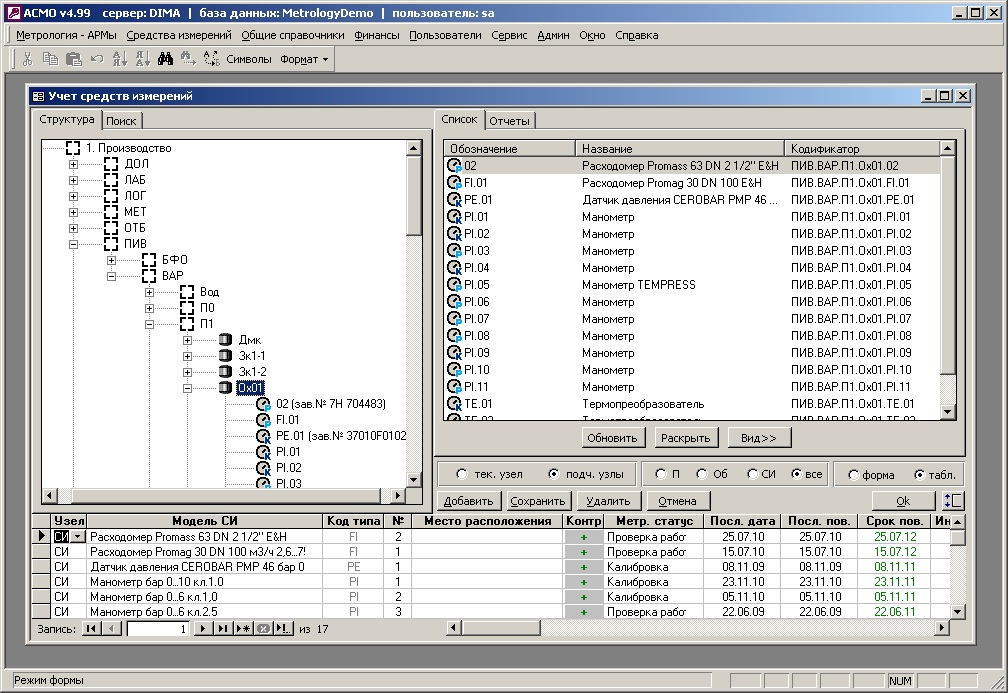Click the record number input field
Image resolution: width=1008 pixels, height=693 pixels.
157,628
